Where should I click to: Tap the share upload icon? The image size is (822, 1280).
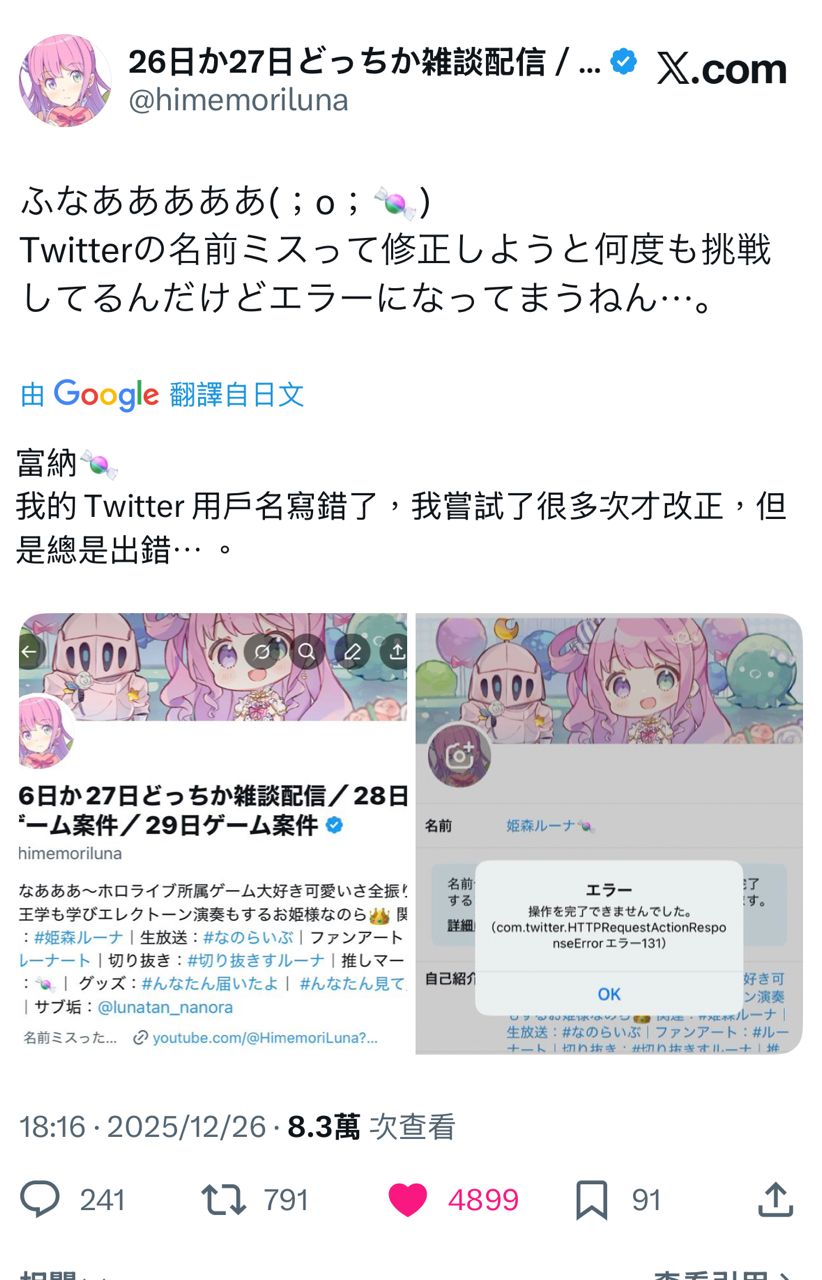coord(776,1199)
